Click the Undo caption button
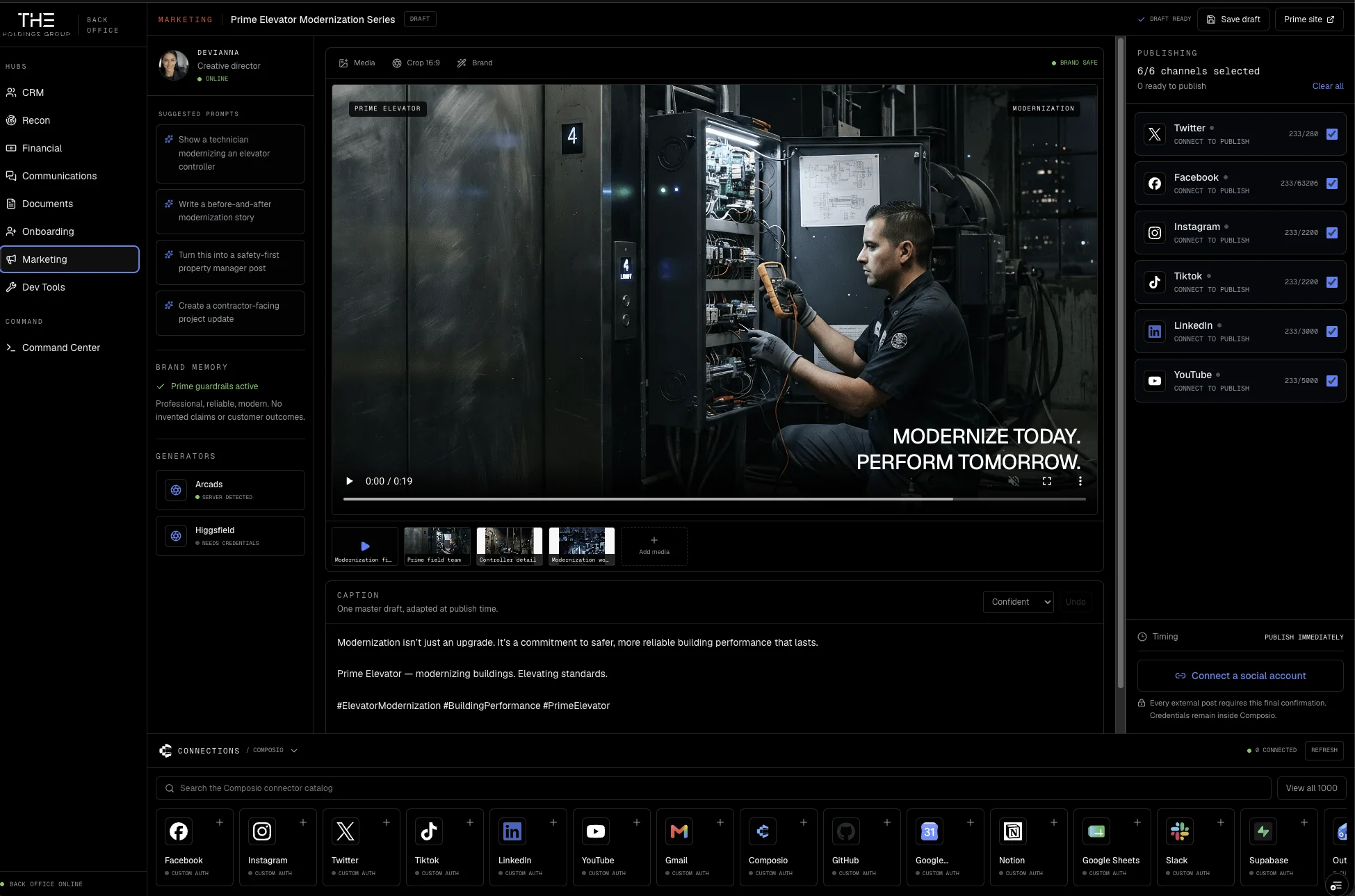This screenshot has width=1355, height=896. (x=1076, y=602)
